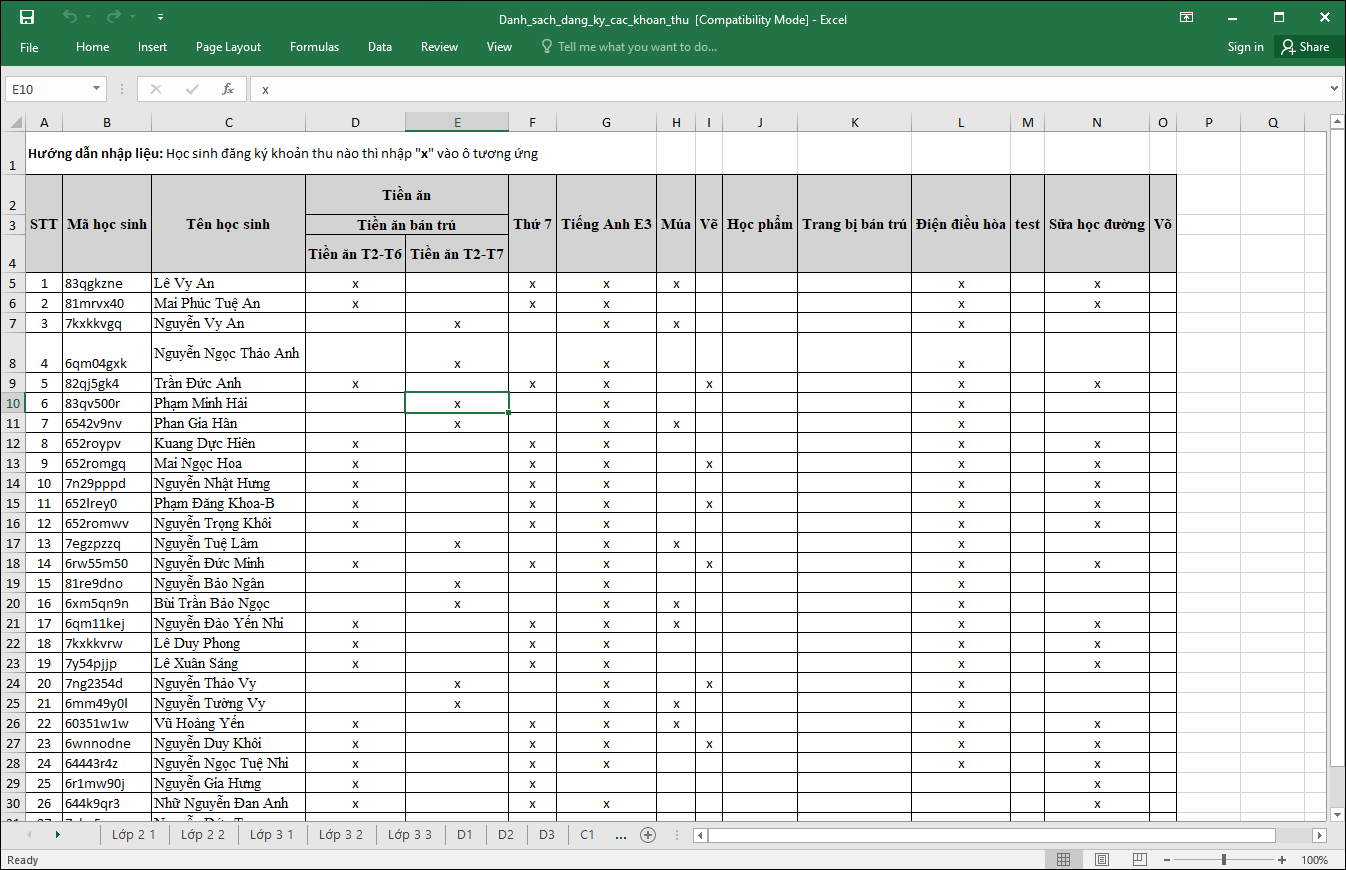Go to the previous sheet tabs arrow
1346x870 pixels.
[28, 834]
